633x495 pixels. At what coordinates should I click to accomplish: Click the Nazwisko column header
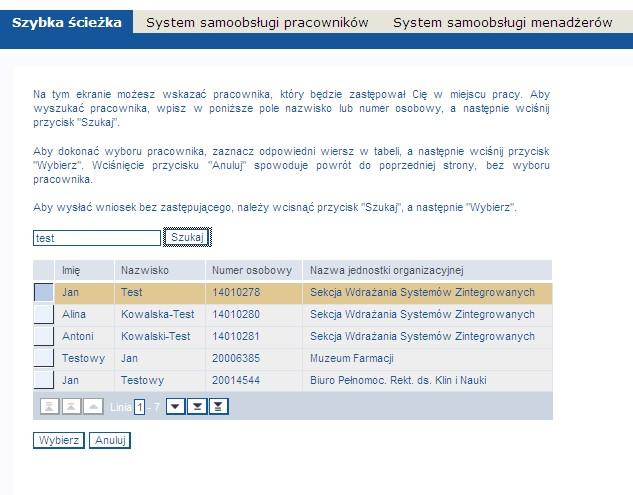[x=160, y=270]
